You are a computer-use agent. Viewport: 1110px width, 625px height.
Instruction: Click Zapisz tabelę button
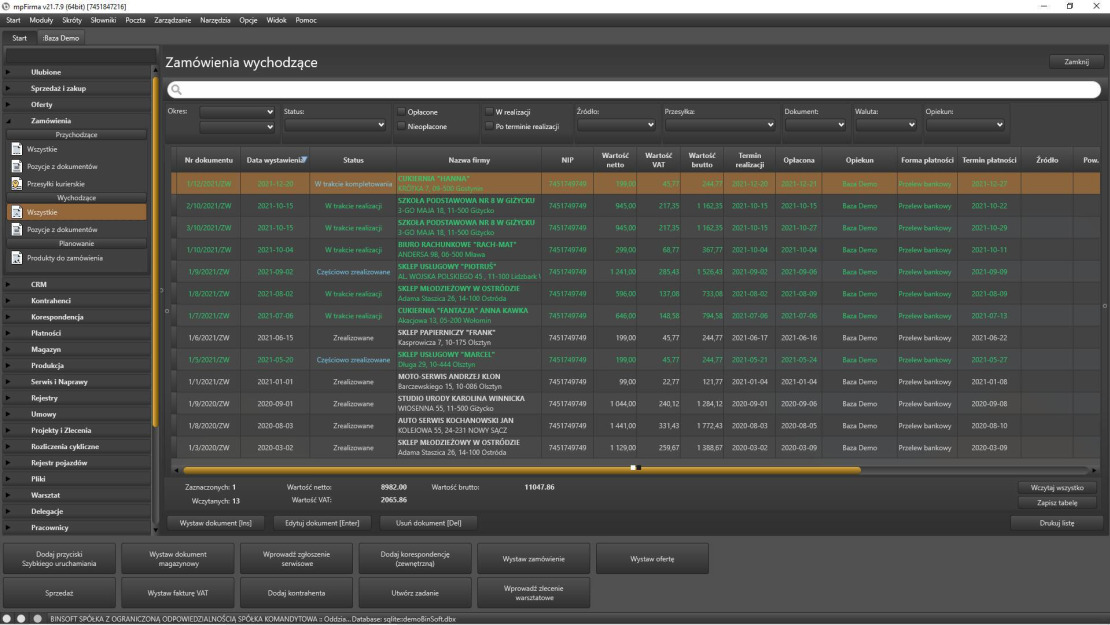1057,503
